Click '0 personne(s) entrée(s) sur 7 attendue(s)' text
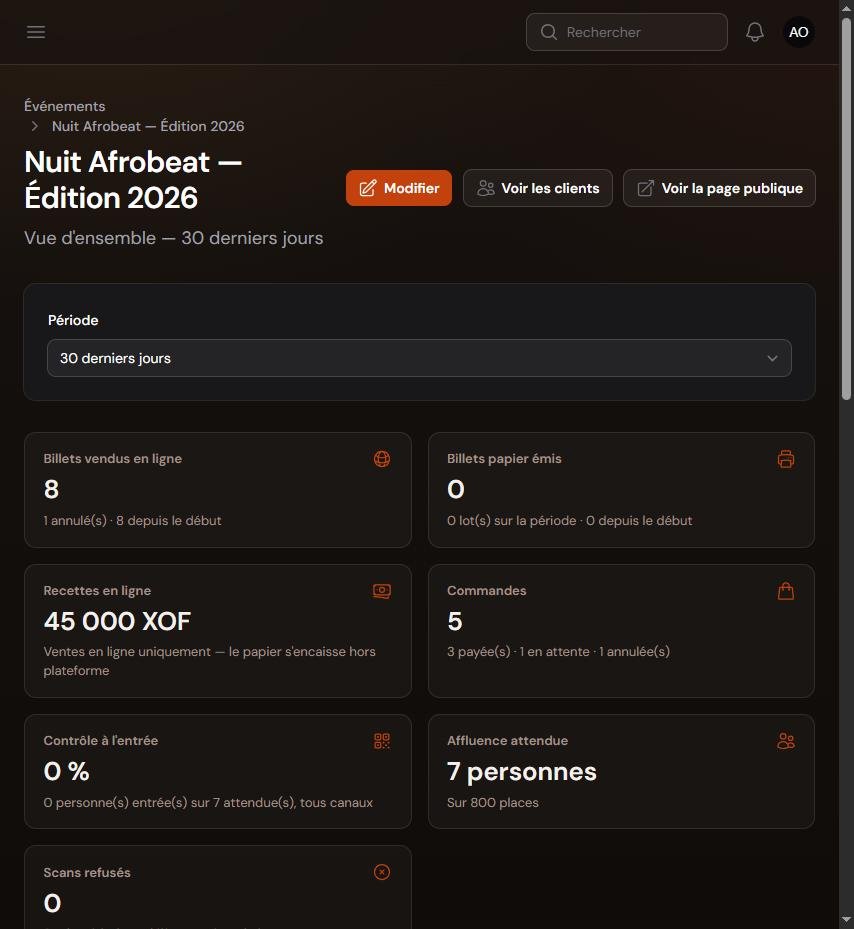Screen dimensions: 854x929 pos(169,802)
